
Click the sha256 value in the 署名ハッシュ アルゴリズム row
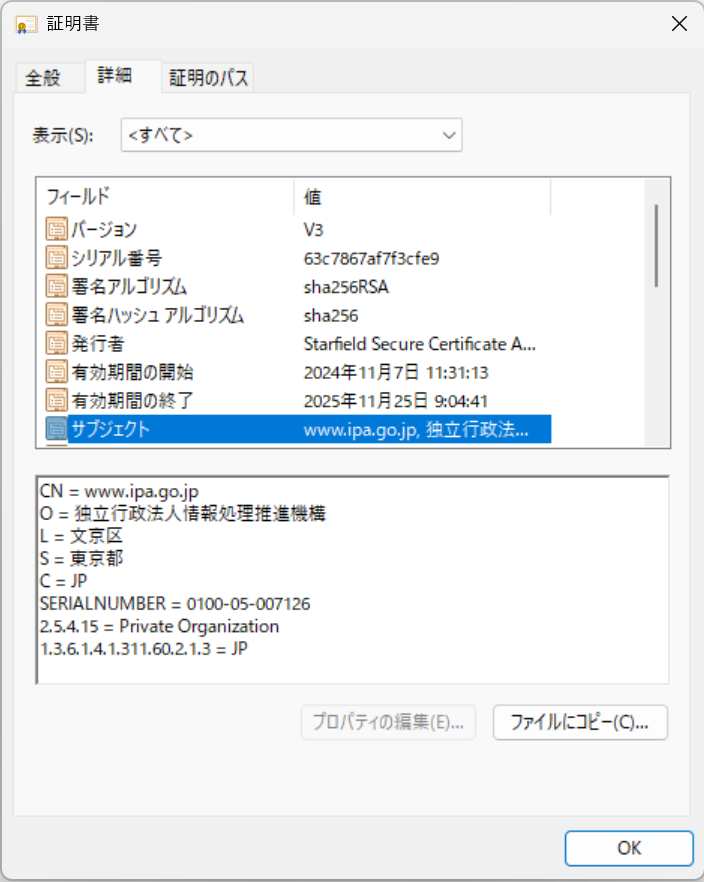331,316
